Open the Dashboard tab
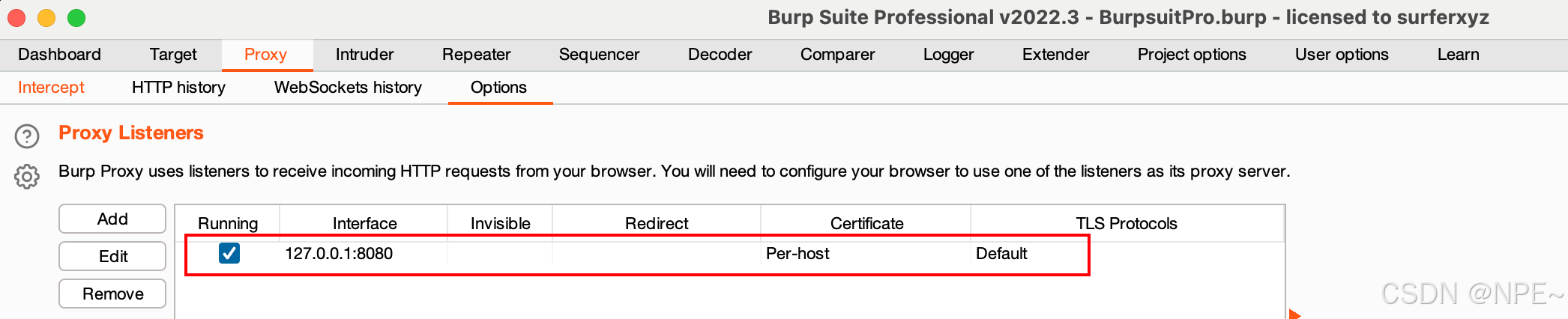This screenshot has width=1568, height=319. [59, 55]
